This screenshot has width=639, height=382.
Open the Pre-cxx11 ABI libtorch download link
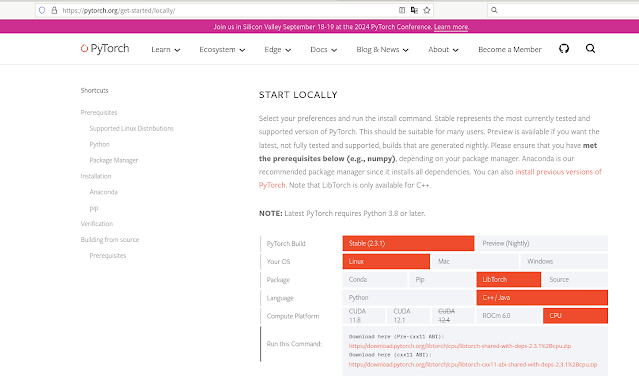[x=460, y=346]
